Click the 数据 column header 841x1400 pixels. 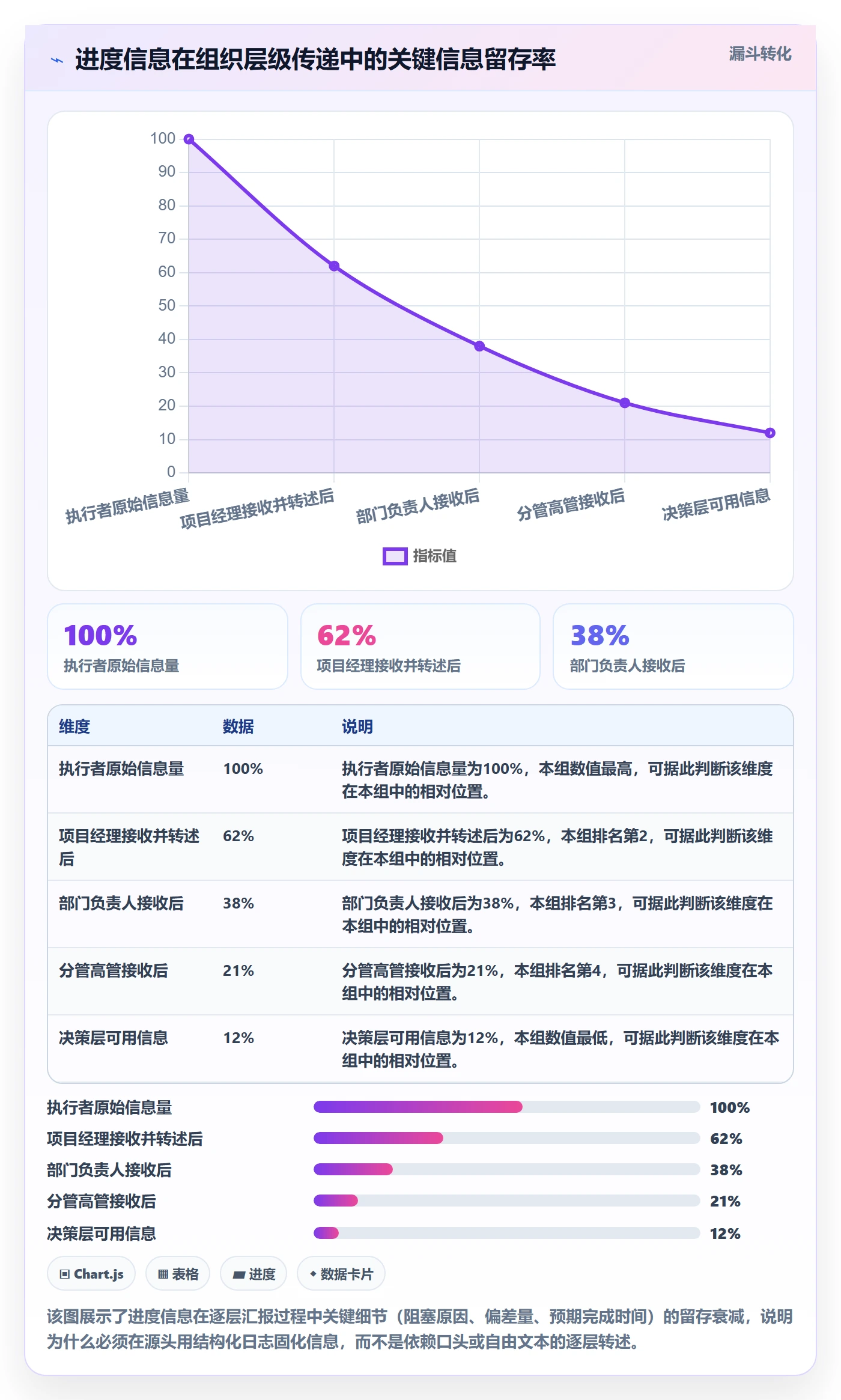pos(238,726)
